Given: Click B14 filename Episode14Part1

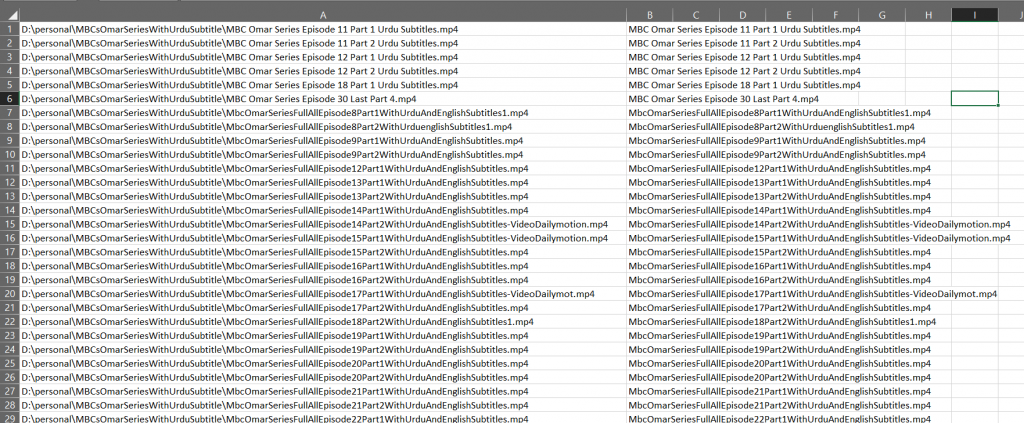Looking at the screenshot, I should [780, 210].
